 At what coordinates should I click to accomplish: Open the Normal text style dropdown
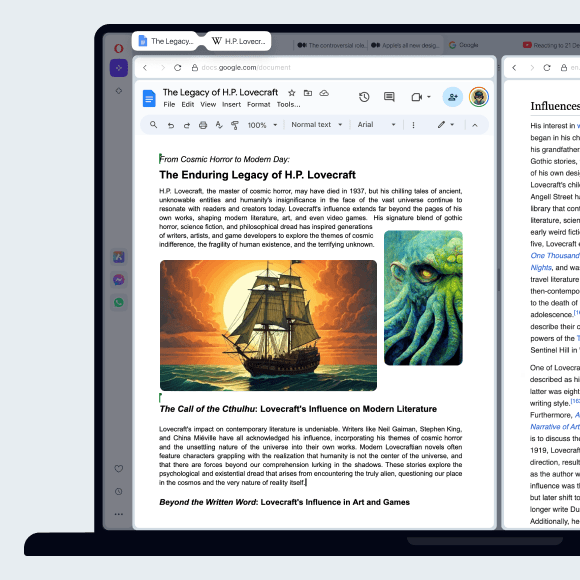coord(317,125)
